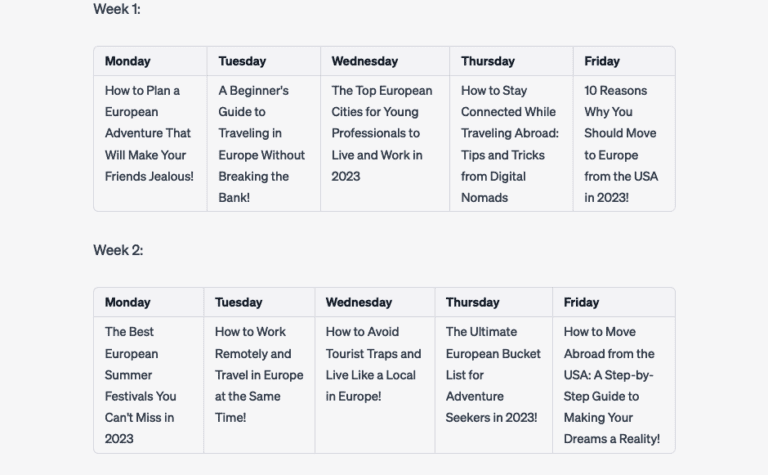Image resolution: width=768 pixels, height=475 pixels.
Task: Select Week 1 Friday column header
Action: click(x=602, y=61)
